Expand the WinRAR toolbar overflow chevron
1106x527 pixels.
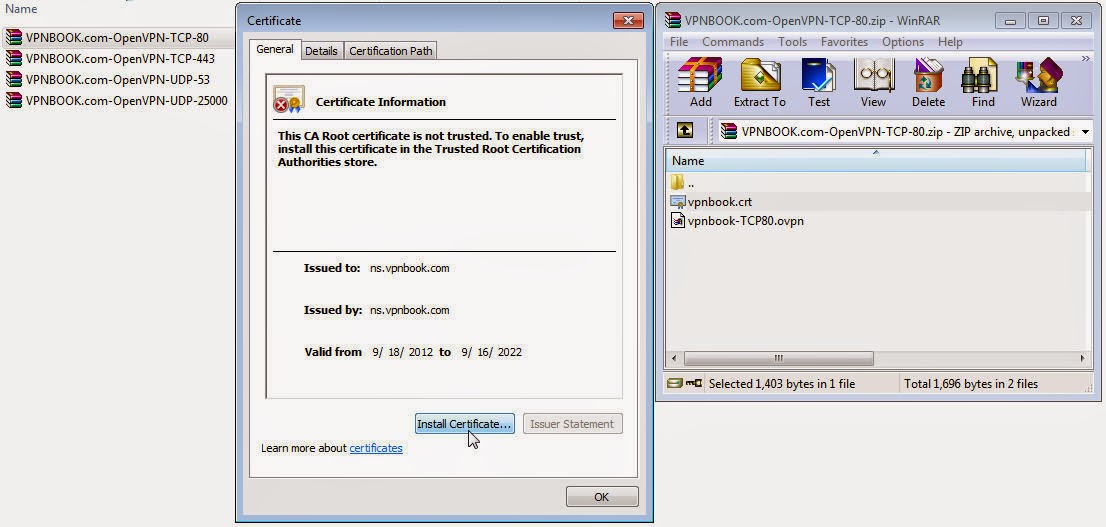coord(1086,59)
